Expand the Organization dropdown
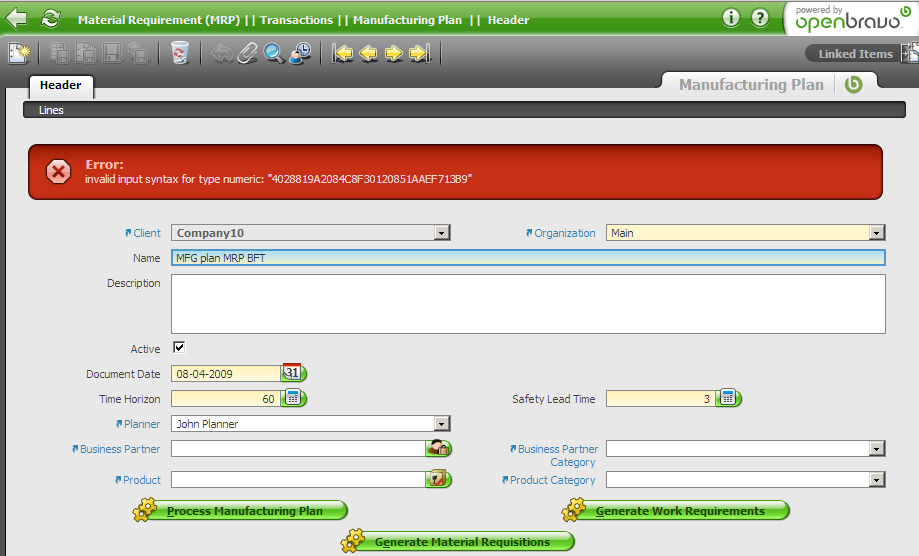Viewport: 919px width, 556px height. (877, 233)
